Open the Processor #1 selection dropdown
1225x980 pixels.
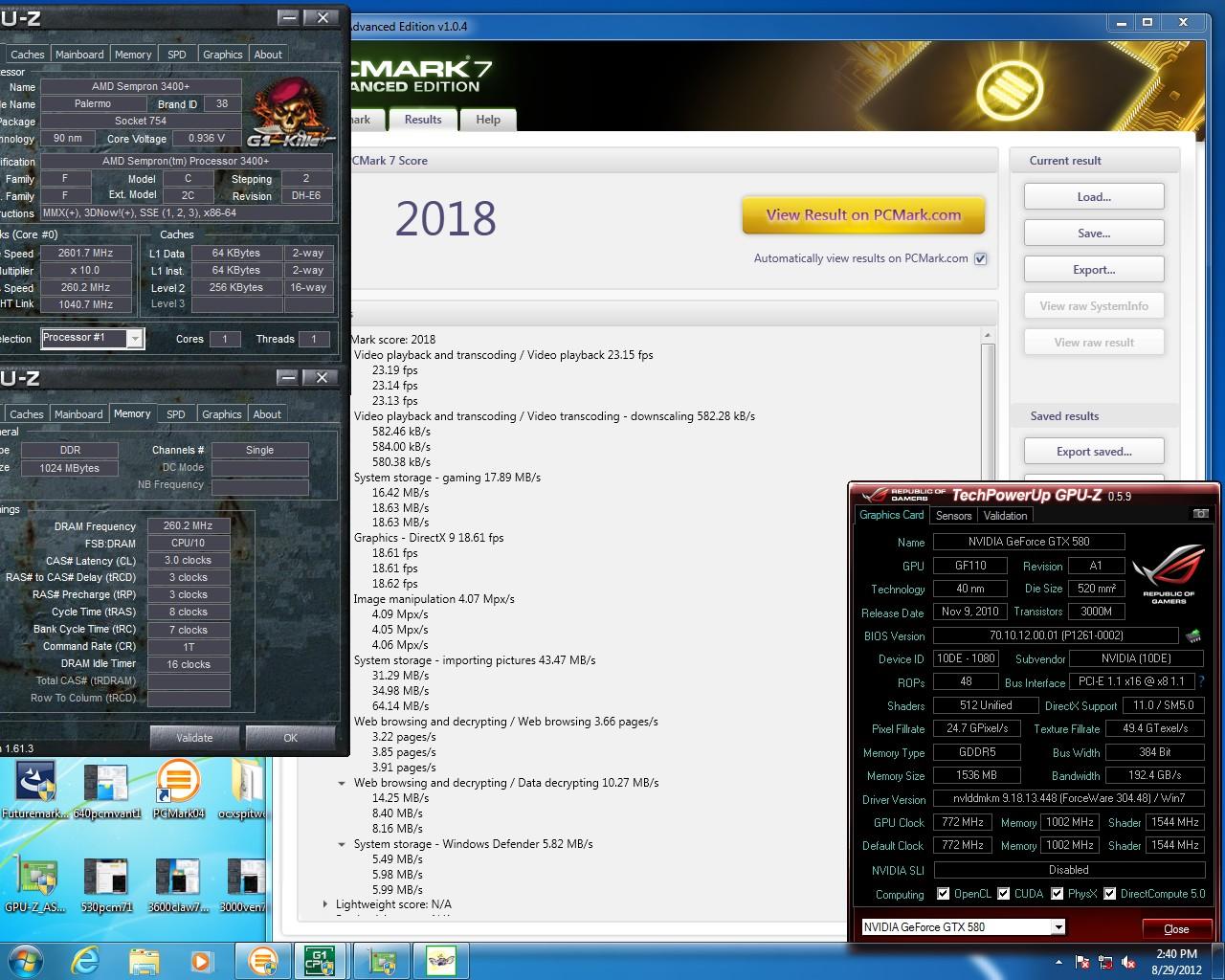(x=135, y=339)
